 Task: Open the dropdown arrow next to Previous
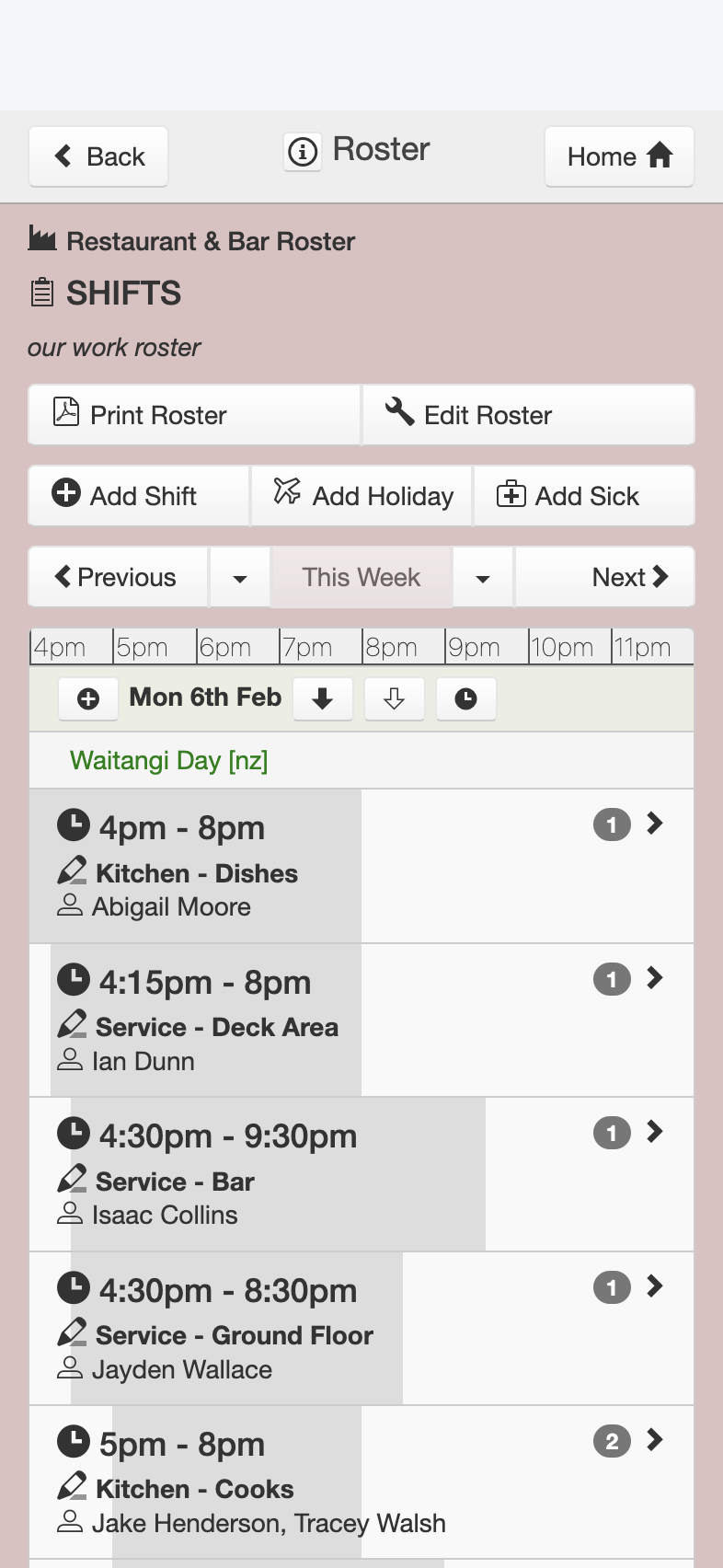coord(240,578)
